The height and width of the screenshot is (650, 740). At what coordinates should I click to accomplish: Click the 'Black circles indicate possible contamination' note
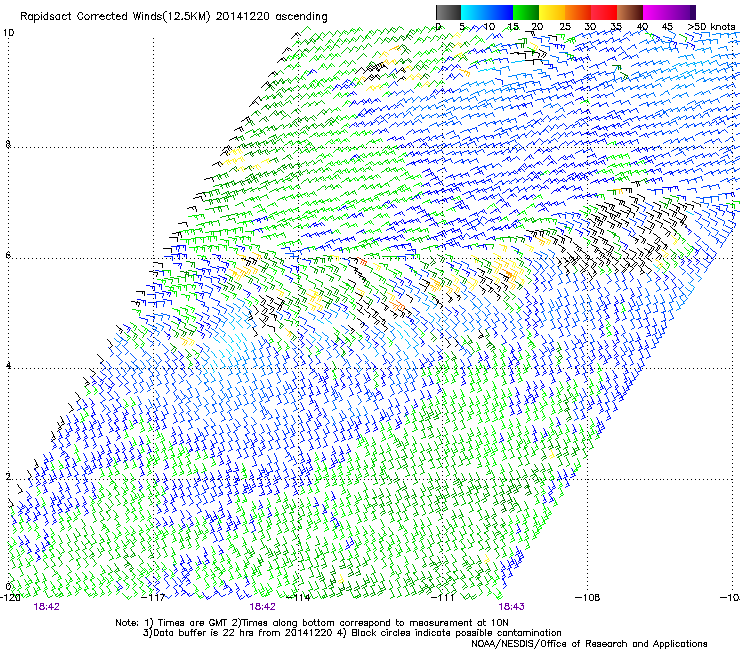click(456, 633)
